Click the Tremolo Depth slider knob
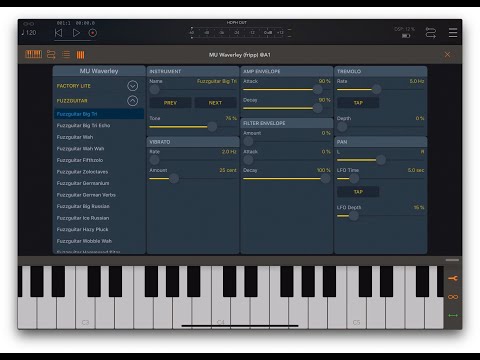 click(342, 127)
